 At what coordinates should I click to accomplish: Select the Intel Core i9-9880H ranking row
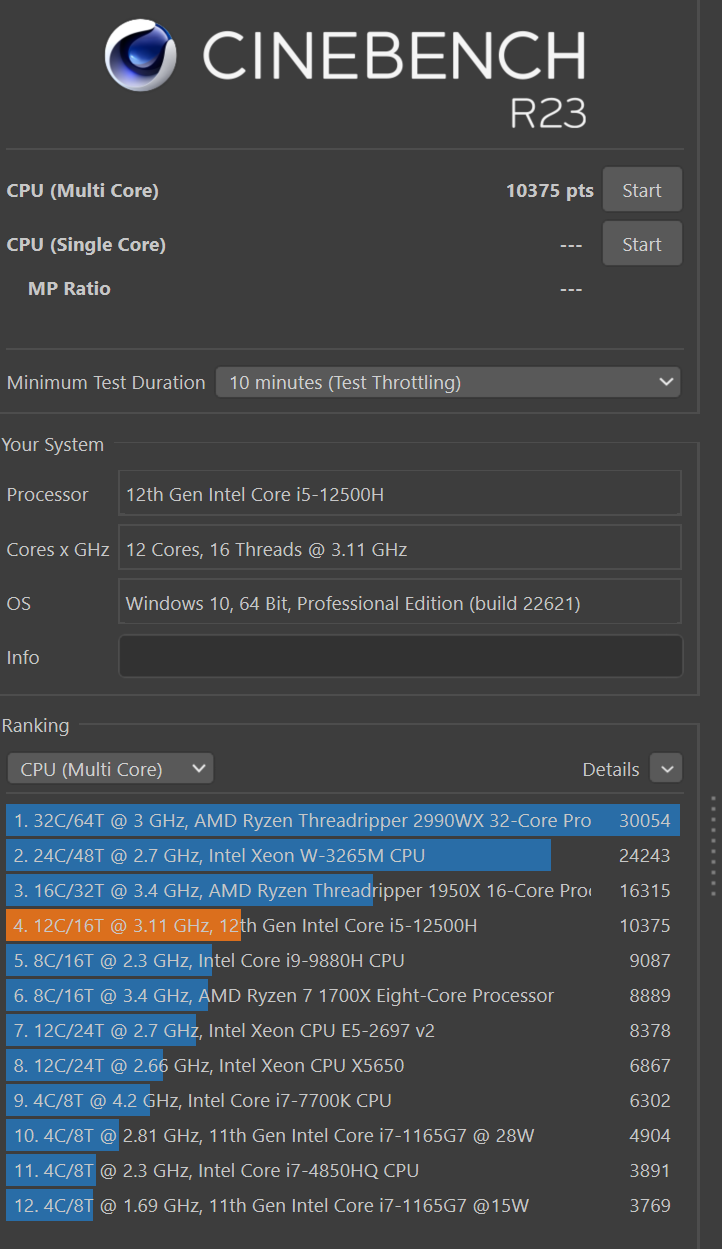point(343,960)
